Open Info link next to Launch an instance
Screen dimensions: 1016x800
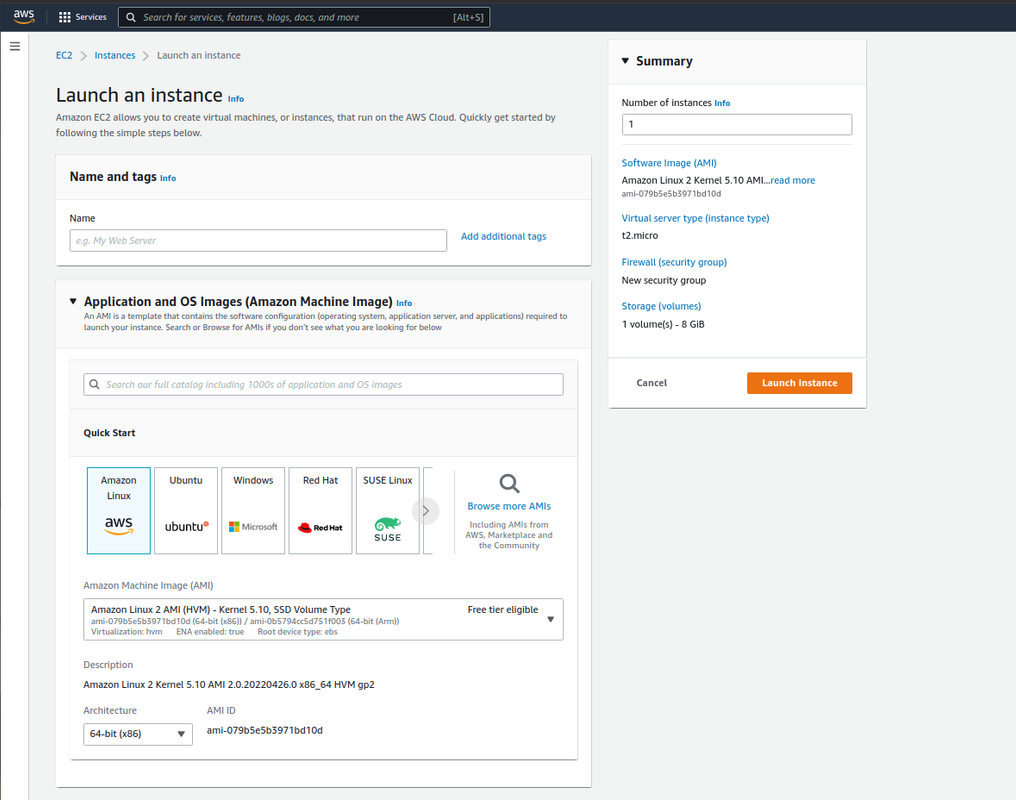pyautogui.click(x=236, y=99)
